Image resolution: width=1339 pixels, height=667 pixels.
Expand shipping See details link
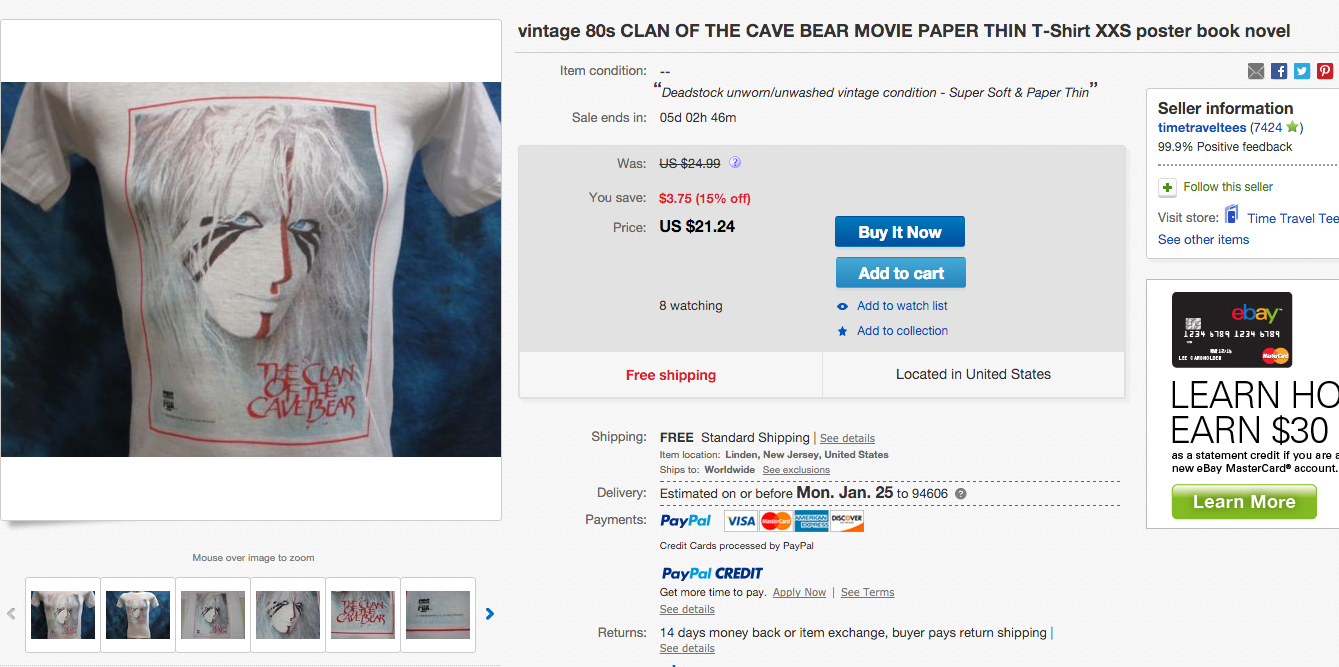pos(847,438)
